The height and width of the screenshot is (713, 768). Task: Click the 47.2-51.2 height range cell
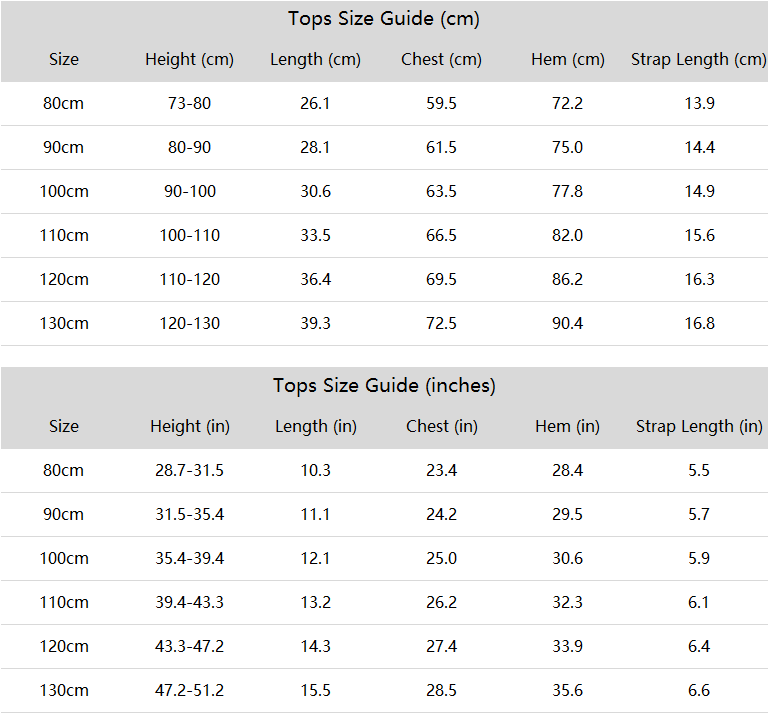tap(190, 690)
